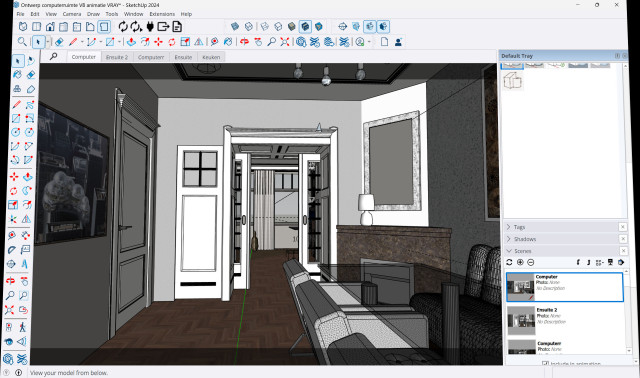
Task: Toggle Display Section Cuts
Action: click(369, 27)
